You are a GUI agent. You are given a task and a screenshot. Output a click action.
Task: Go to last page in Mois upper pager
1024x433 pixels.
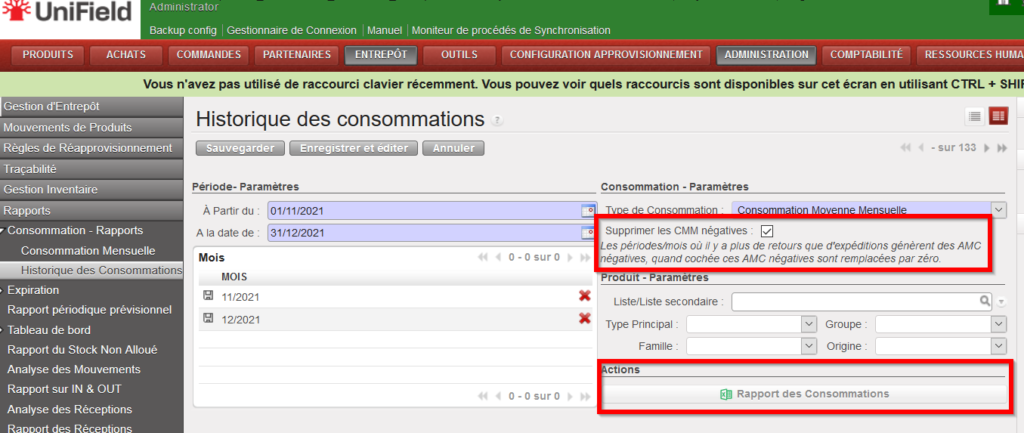[584, 258]
